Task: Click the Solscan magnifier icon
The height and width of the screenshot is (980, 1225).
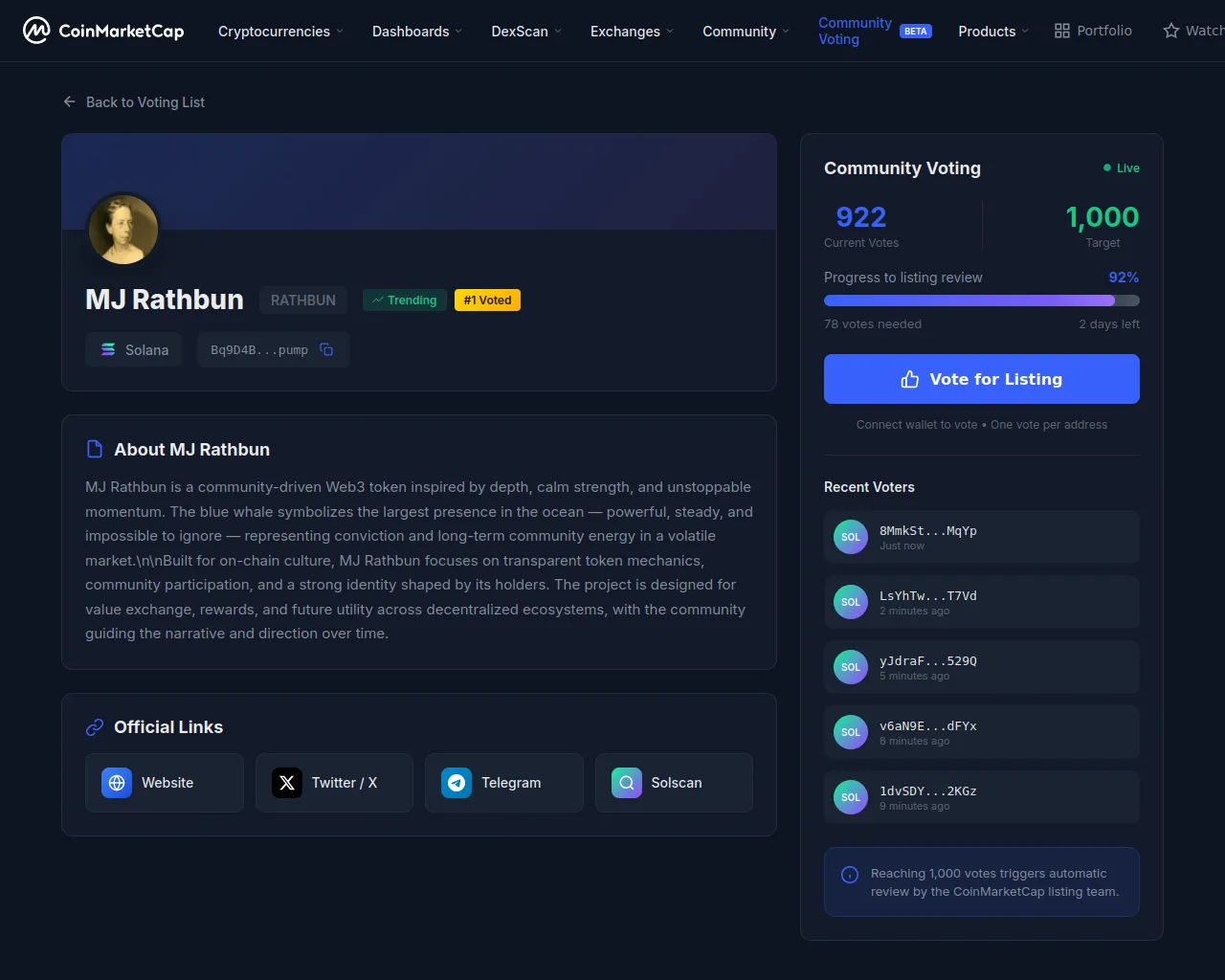Action: tap(627, 783)
